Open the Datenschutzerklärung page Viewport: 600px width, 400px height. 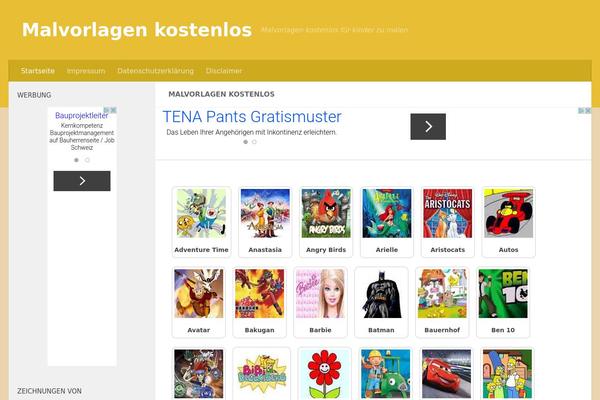coord(155,71)
